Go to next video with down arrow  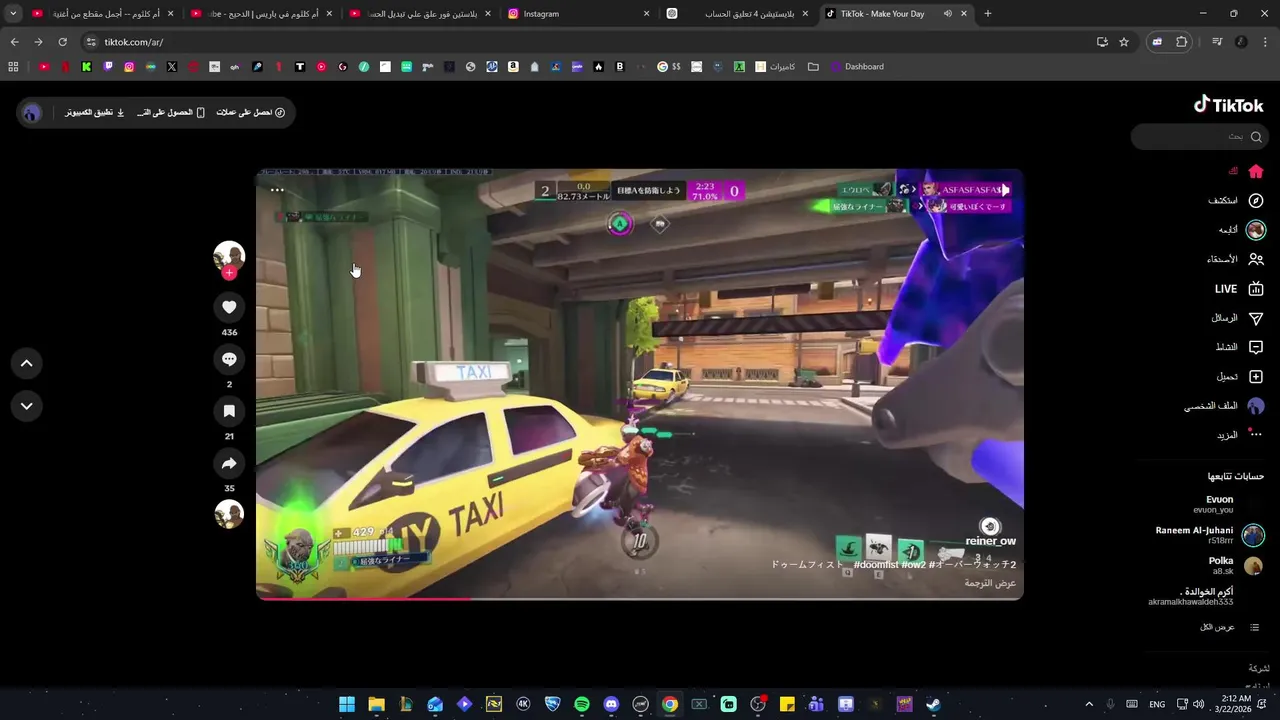click(26, 406)
